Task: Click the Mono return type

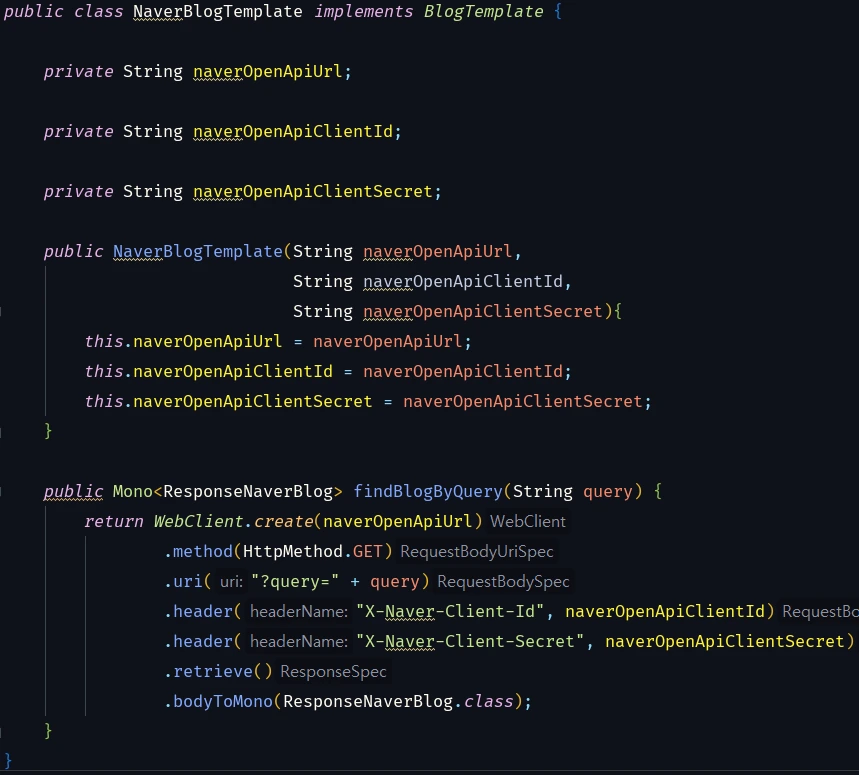Action: tap(133, 491)
